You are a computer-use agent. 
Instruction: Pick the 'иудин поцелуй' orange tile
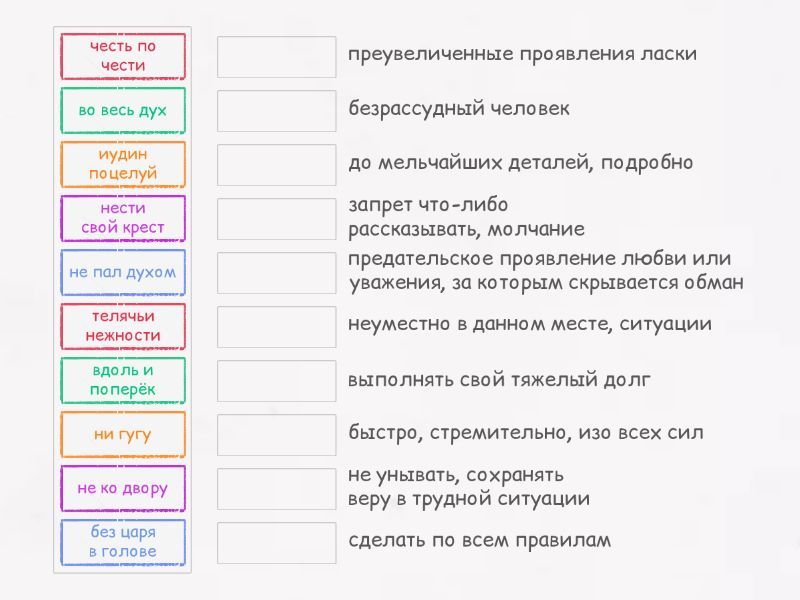(123, 164)
